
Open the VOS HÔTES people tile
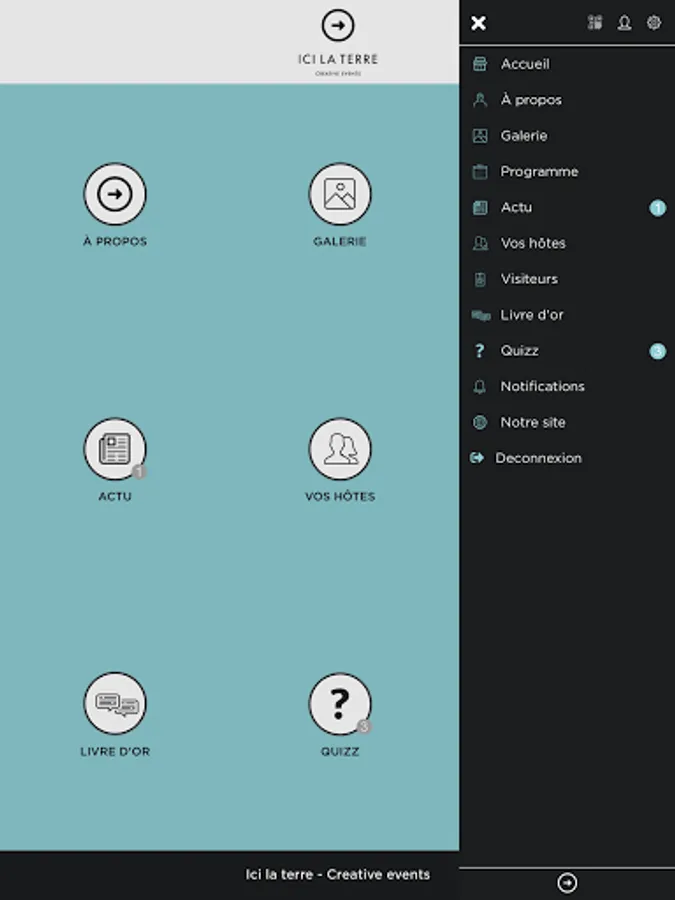point(340,449)
